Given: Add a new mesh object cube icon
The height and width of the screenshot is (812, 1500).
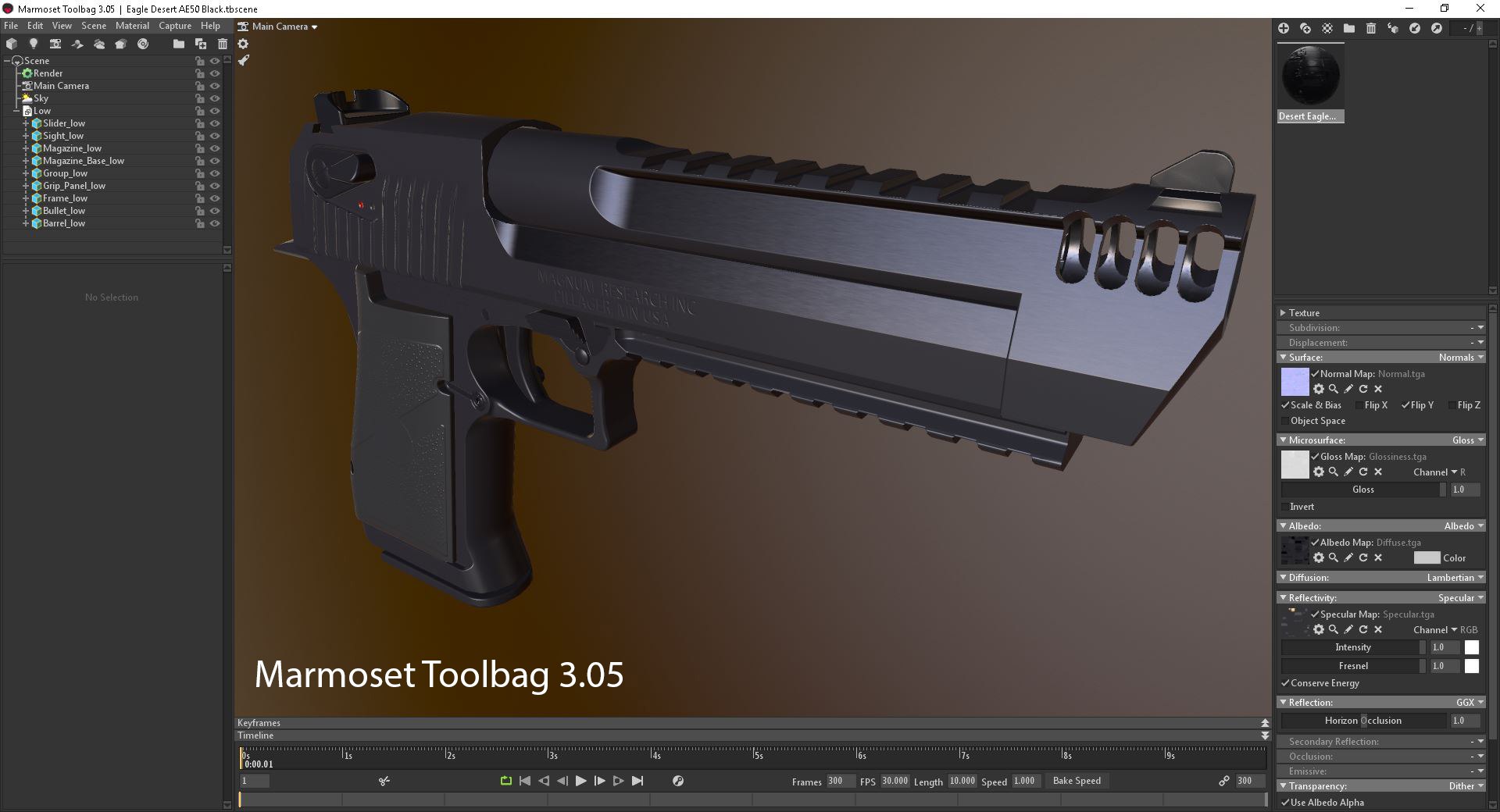Looking at the screenshot, I should point(12,44).
